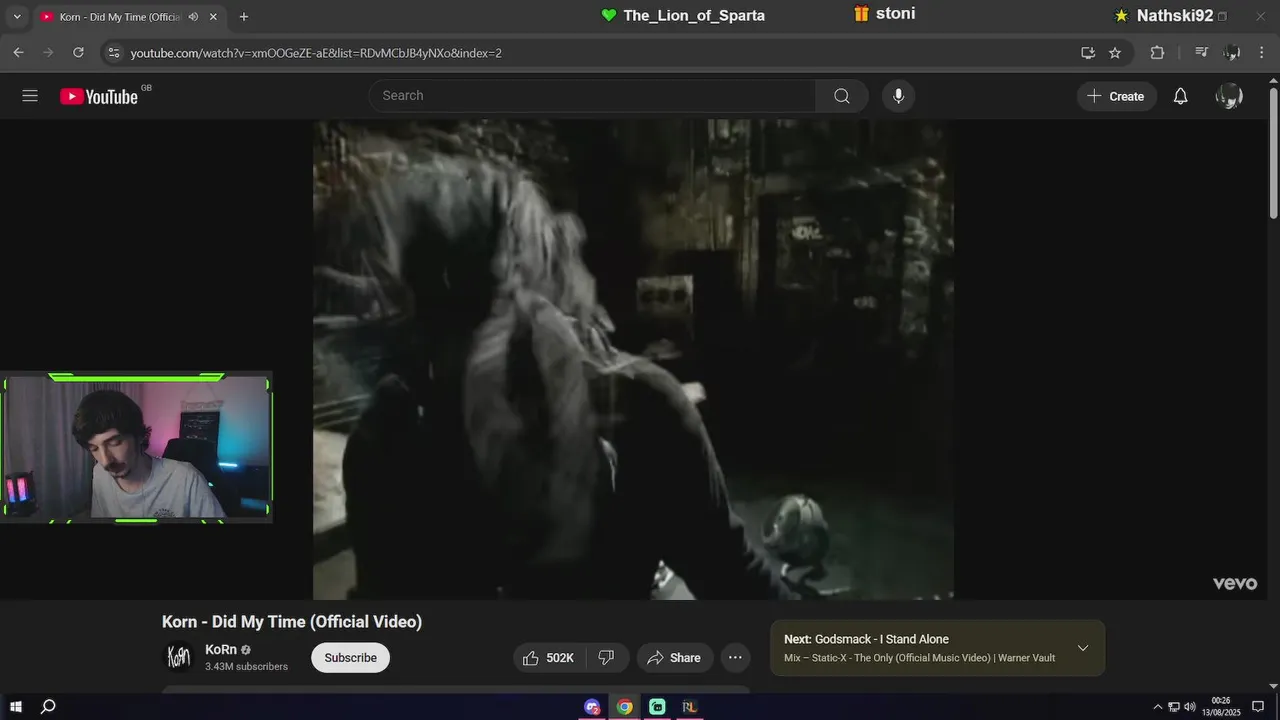1280x720 pixels.
Task: Open more actions ellipsis under video
Action: tap(735, 658)
